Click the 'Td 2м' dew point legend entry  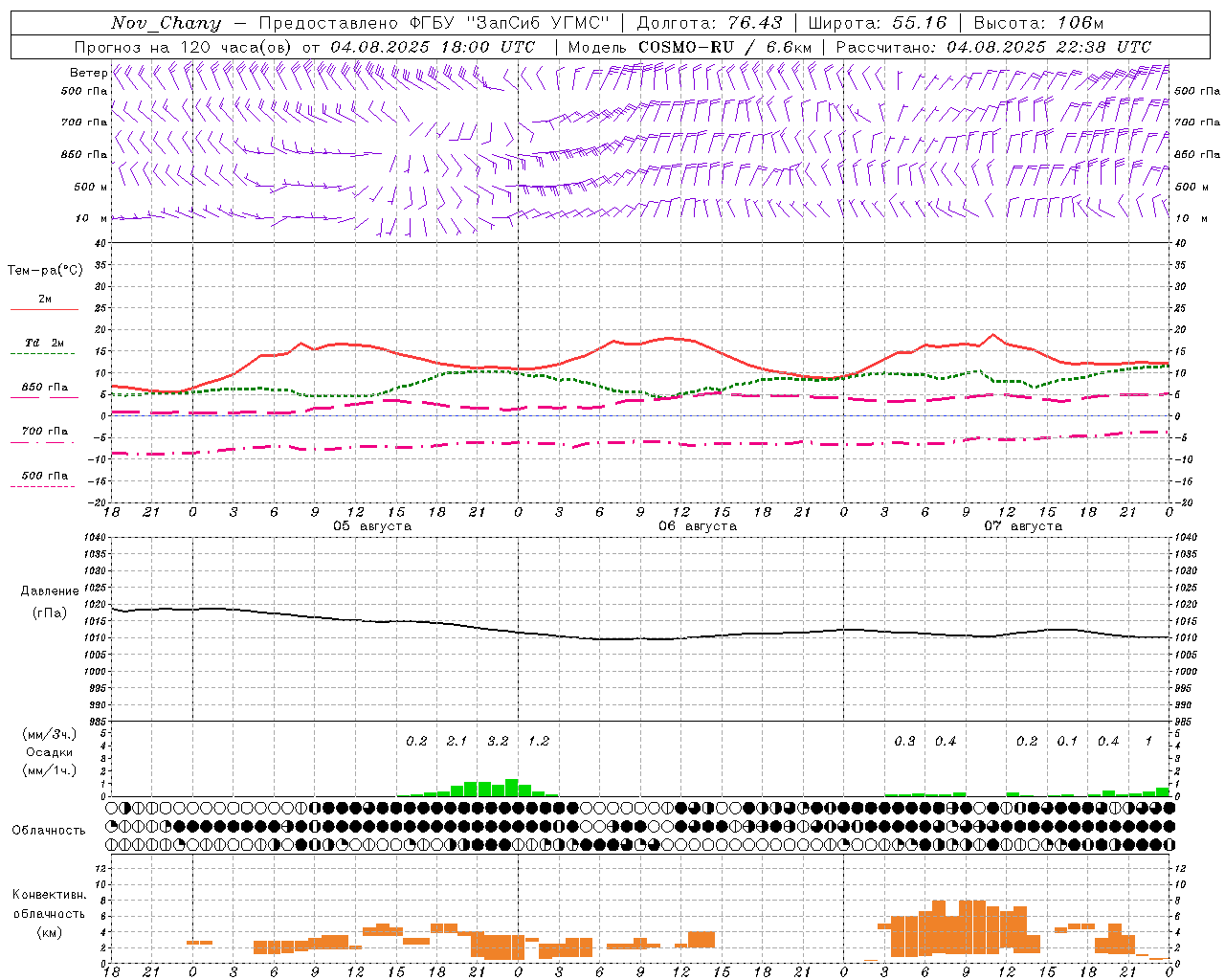click(45, 343)
